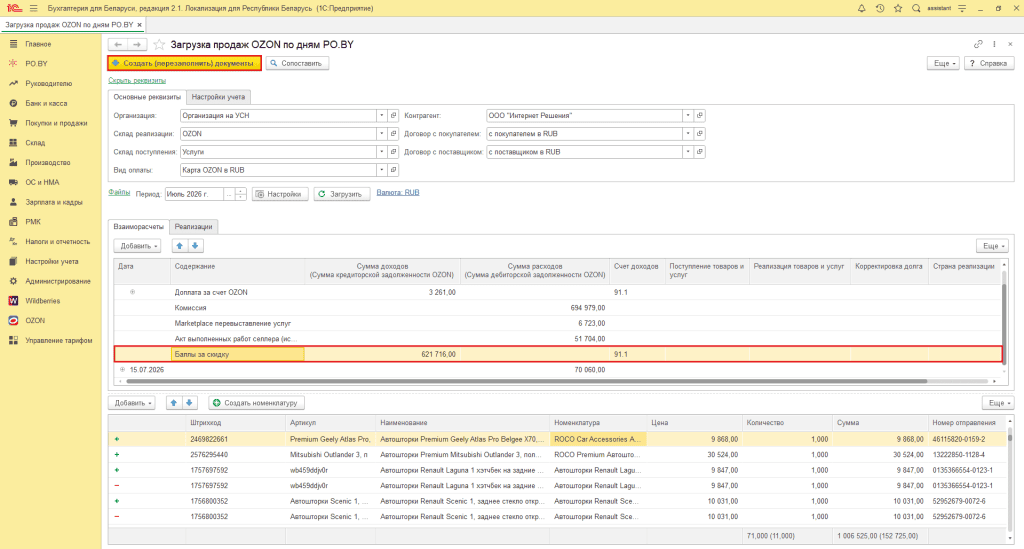Switch to Реализации tab
The height and width of the screenshot is (549, 1024).
point(193,227)
